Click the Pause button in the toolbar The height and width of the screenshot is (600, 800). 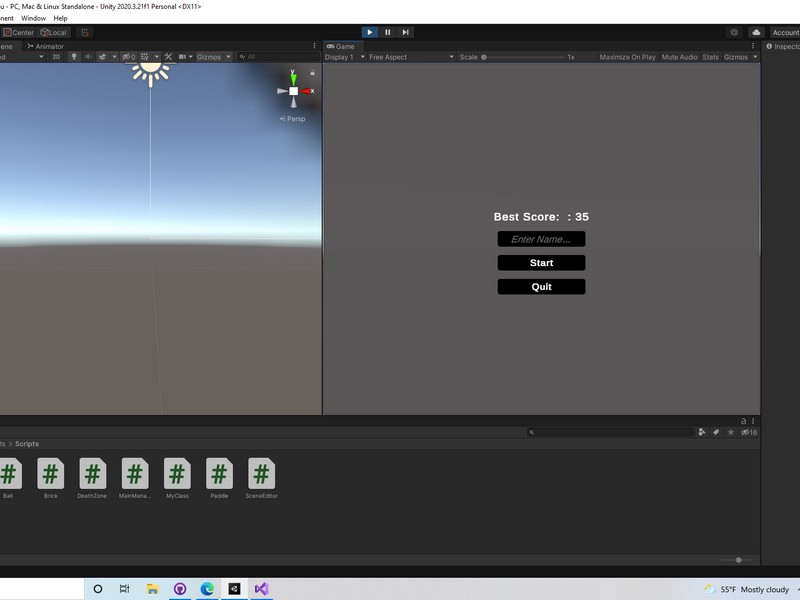[x=388, y=32]
